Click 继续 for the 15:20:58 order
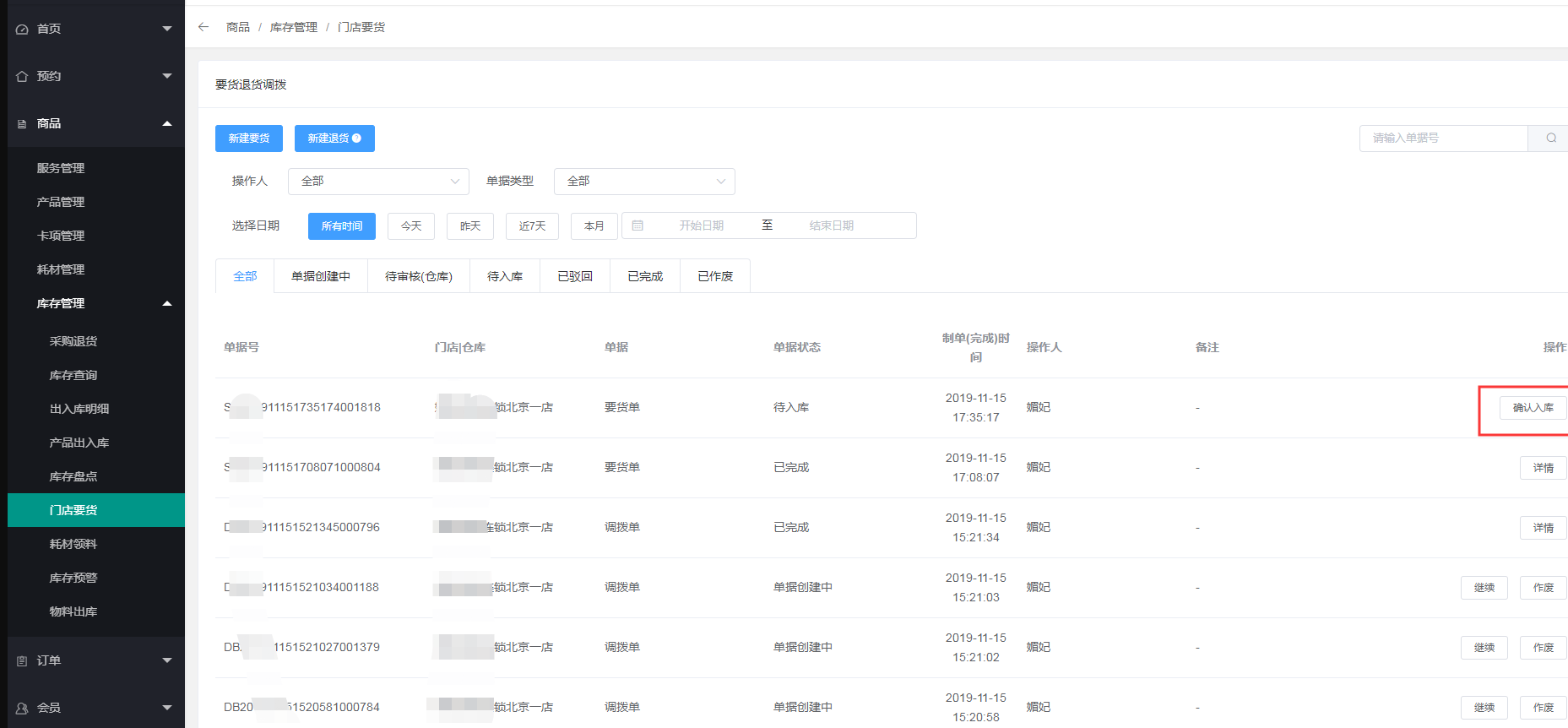This screenshot has width=1568, height=728. [x=1484, y=708]
